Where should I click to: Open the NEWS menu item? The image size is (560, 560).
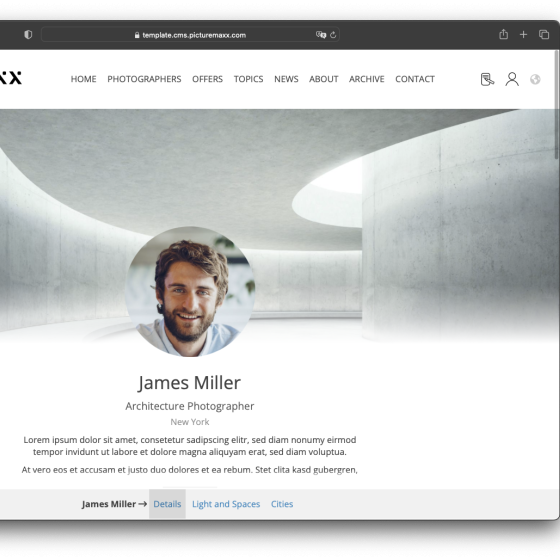pyautogui.click(x=286, y=79)
